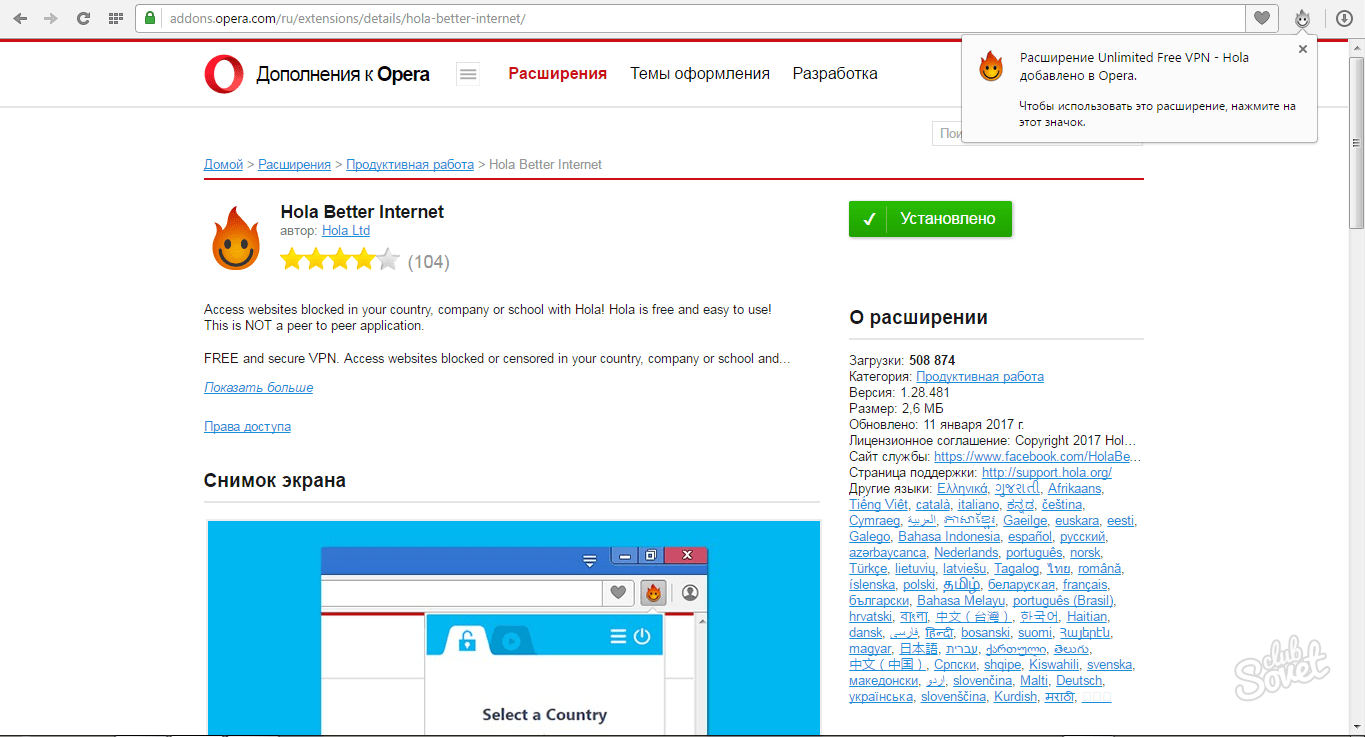Open the Hola Ltd author link
The width and height of the screenshot is (1365, 737).
[x=346, y=231]
